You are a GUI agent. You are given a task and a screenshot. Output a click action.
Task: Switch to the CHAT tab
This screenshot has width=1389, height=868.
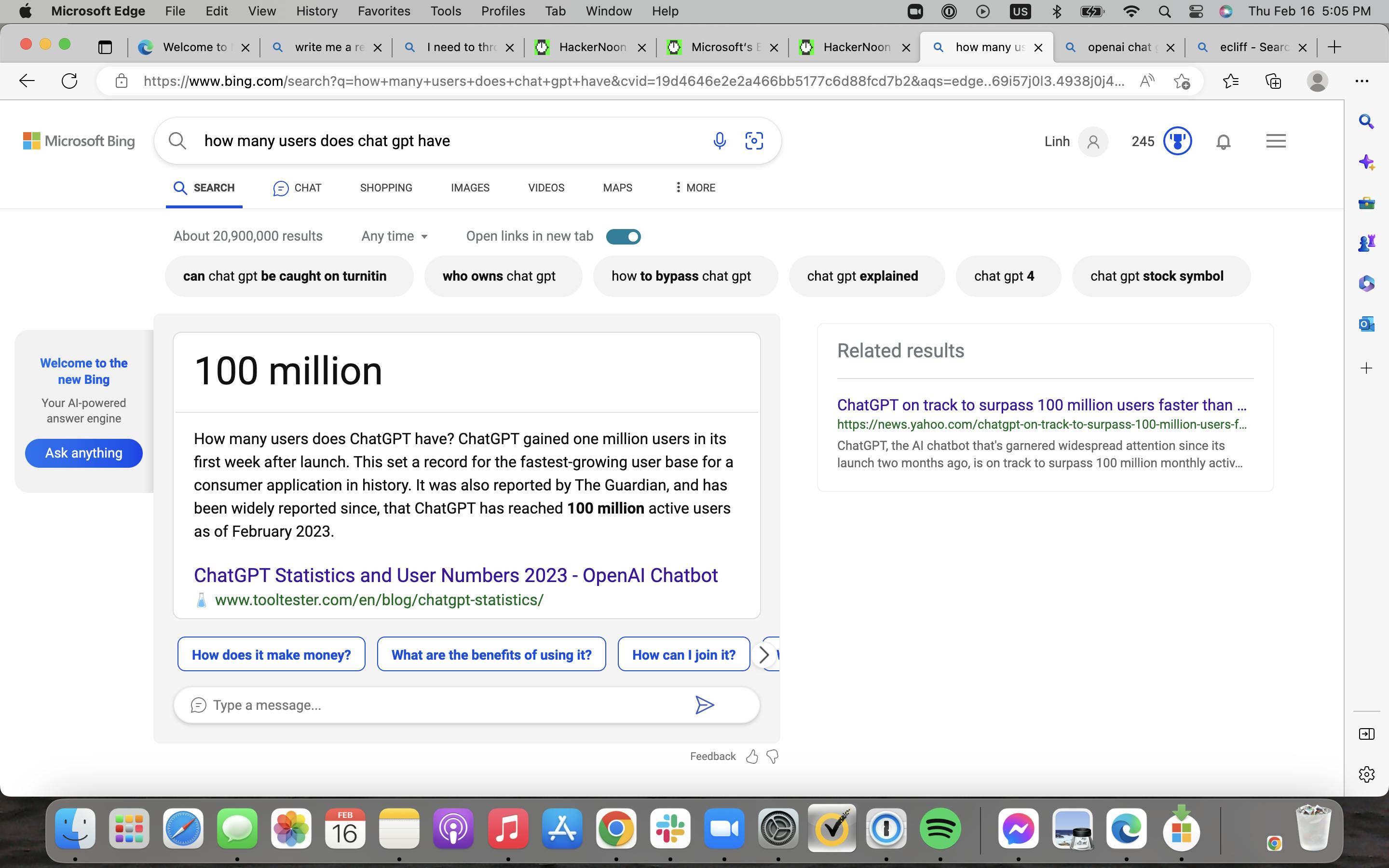[x=297, y=188]
